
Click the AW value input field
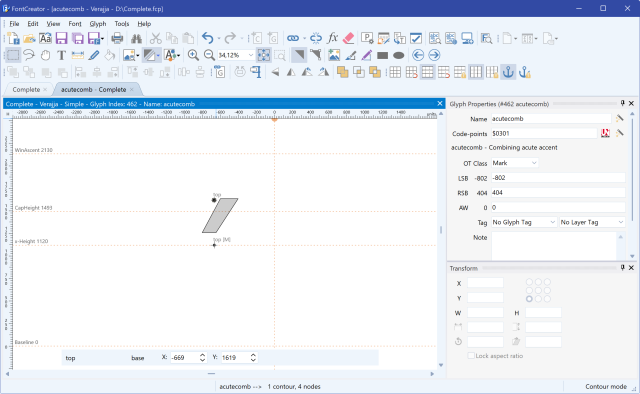[x=558, y=207]
